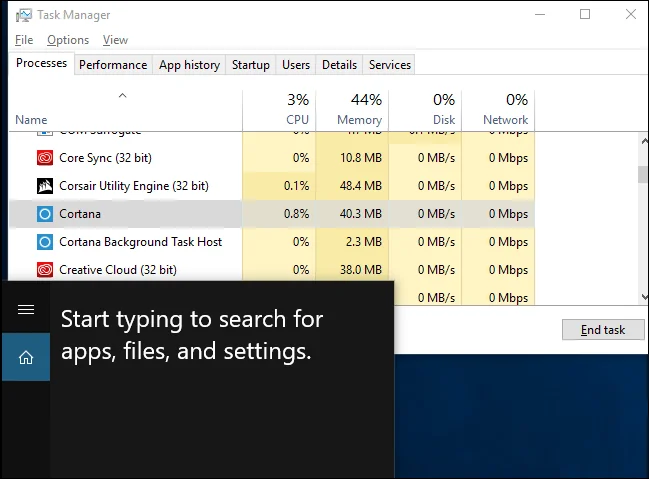Viewport: 649px width, 479px height.
Task: Select the Cortana Home icon
Action: (x=26, y=357)
